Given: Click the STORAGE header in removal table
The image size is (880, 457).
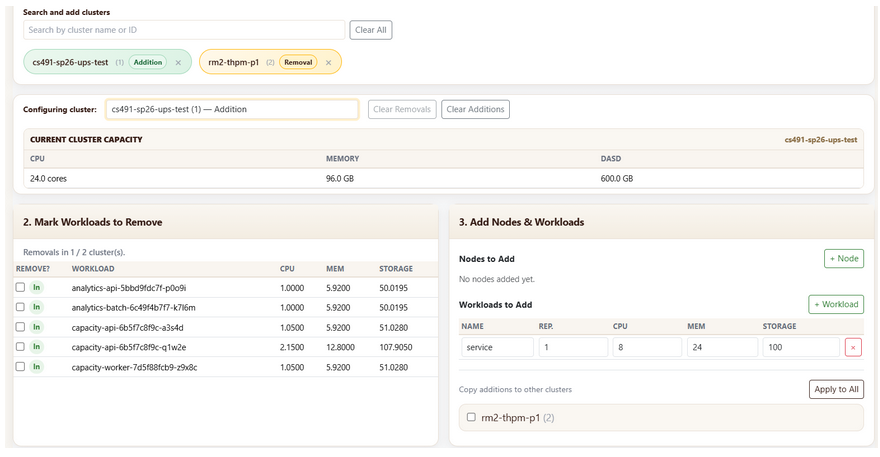Looking at the screenshot, I should (396, 269).
